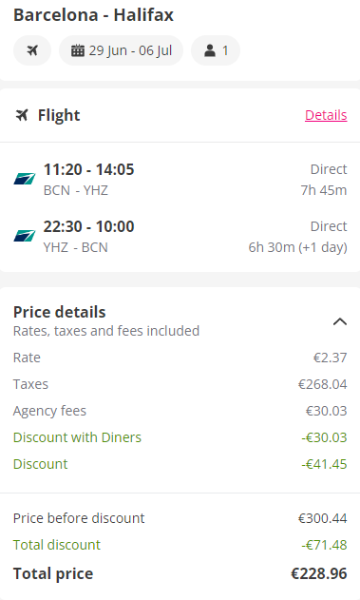Collapse Price details with the chevron
The height and width of the screenshot is (600, 360).
(x=340, y=321)
